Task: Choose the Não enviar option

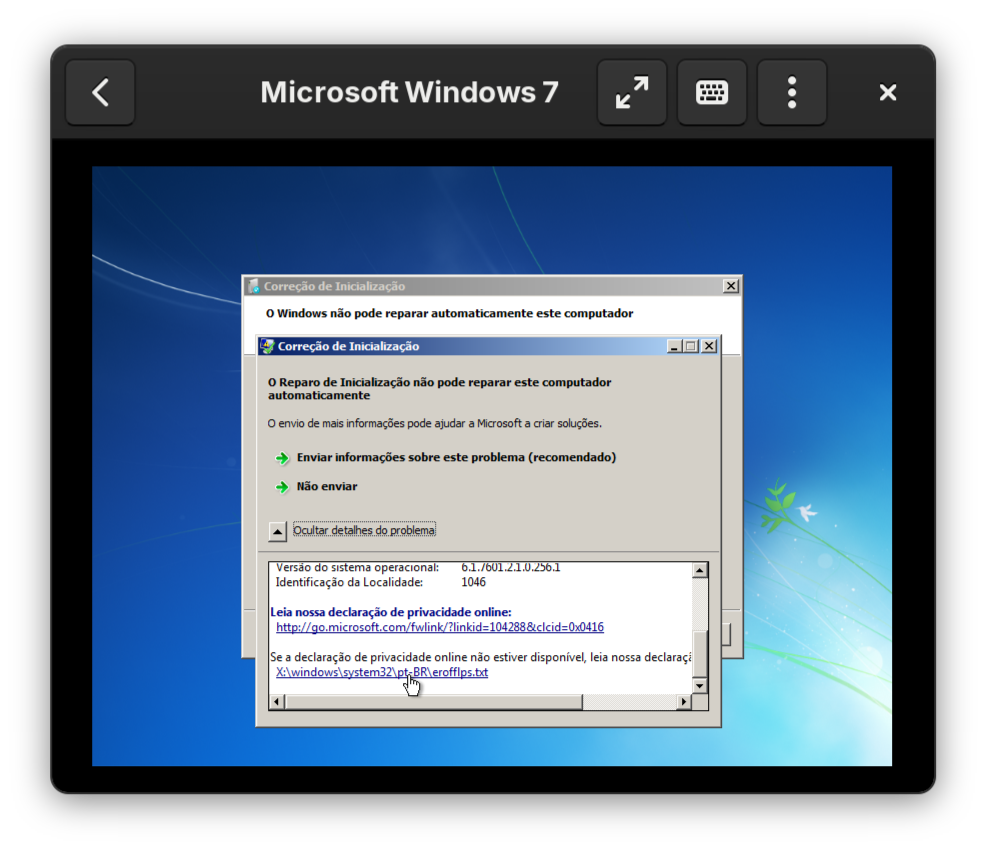Action: [326, 486]
